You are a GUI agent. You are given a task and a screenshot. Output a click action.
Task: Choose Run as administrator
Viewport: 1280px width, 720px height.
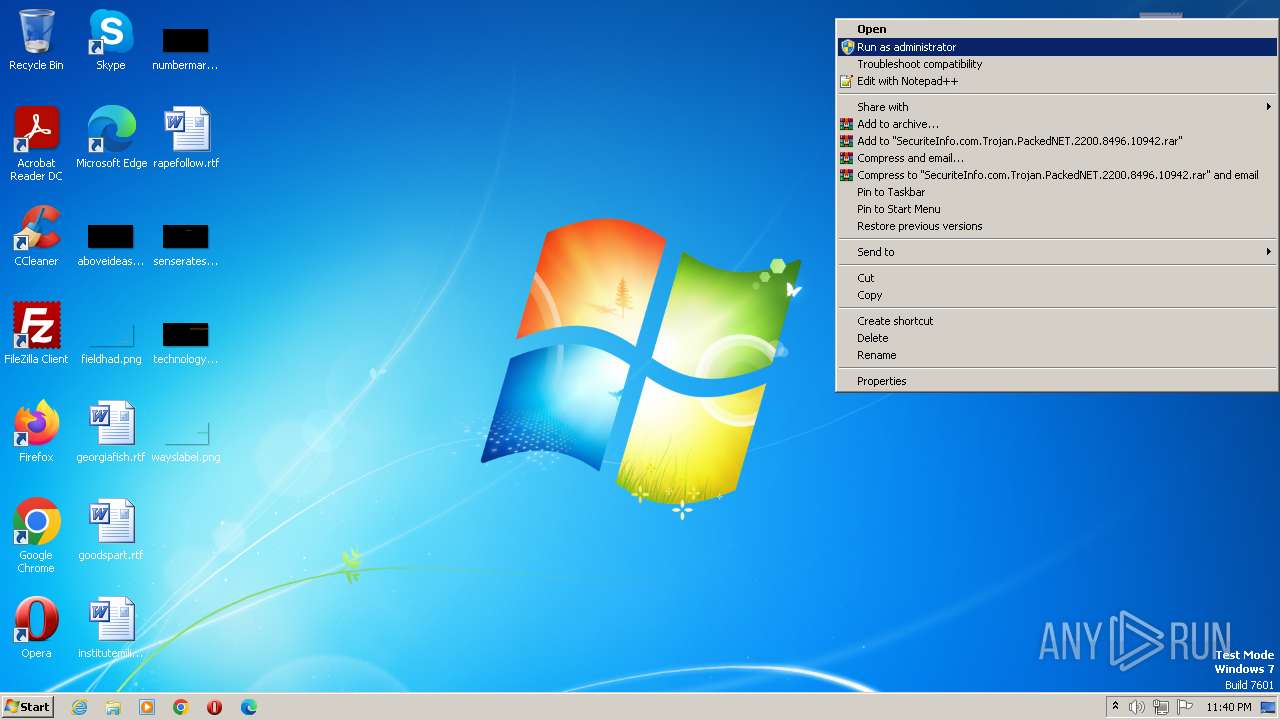point(1056,47)
